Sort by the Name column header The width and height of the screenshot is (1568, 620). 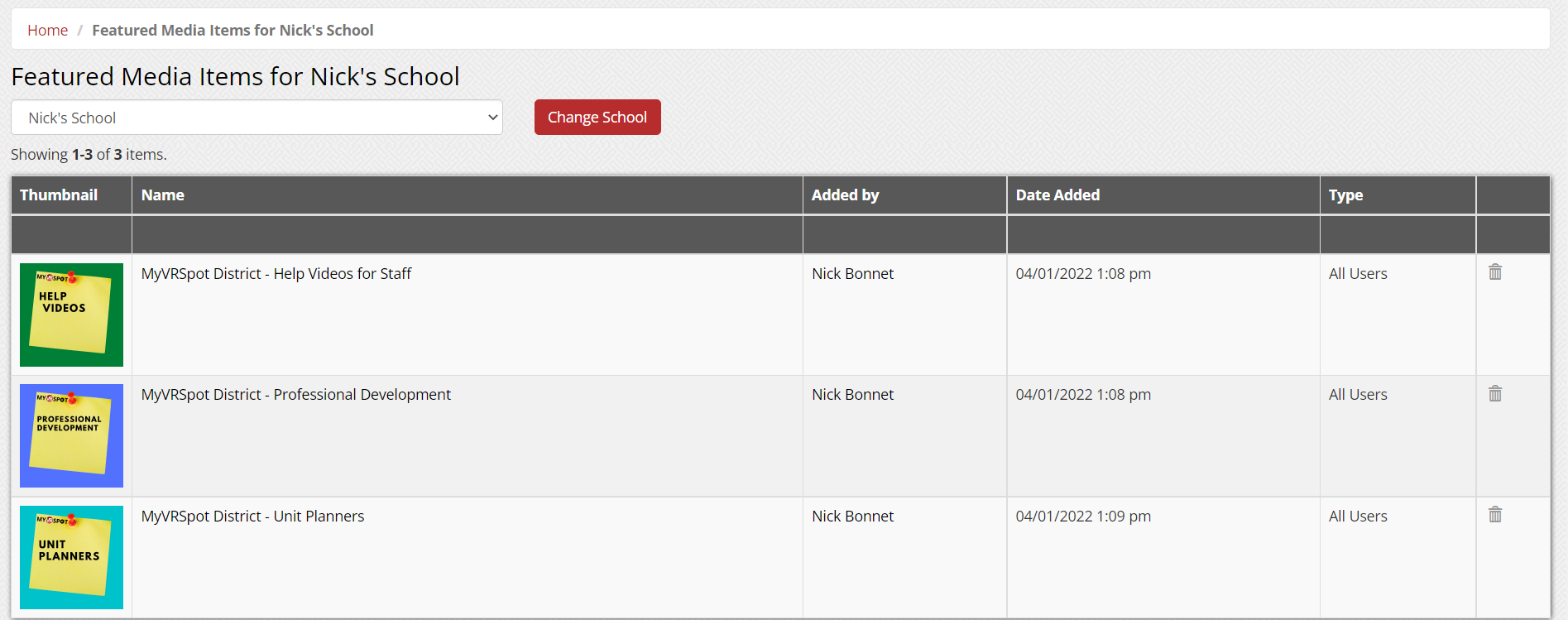tap(163, 195)
